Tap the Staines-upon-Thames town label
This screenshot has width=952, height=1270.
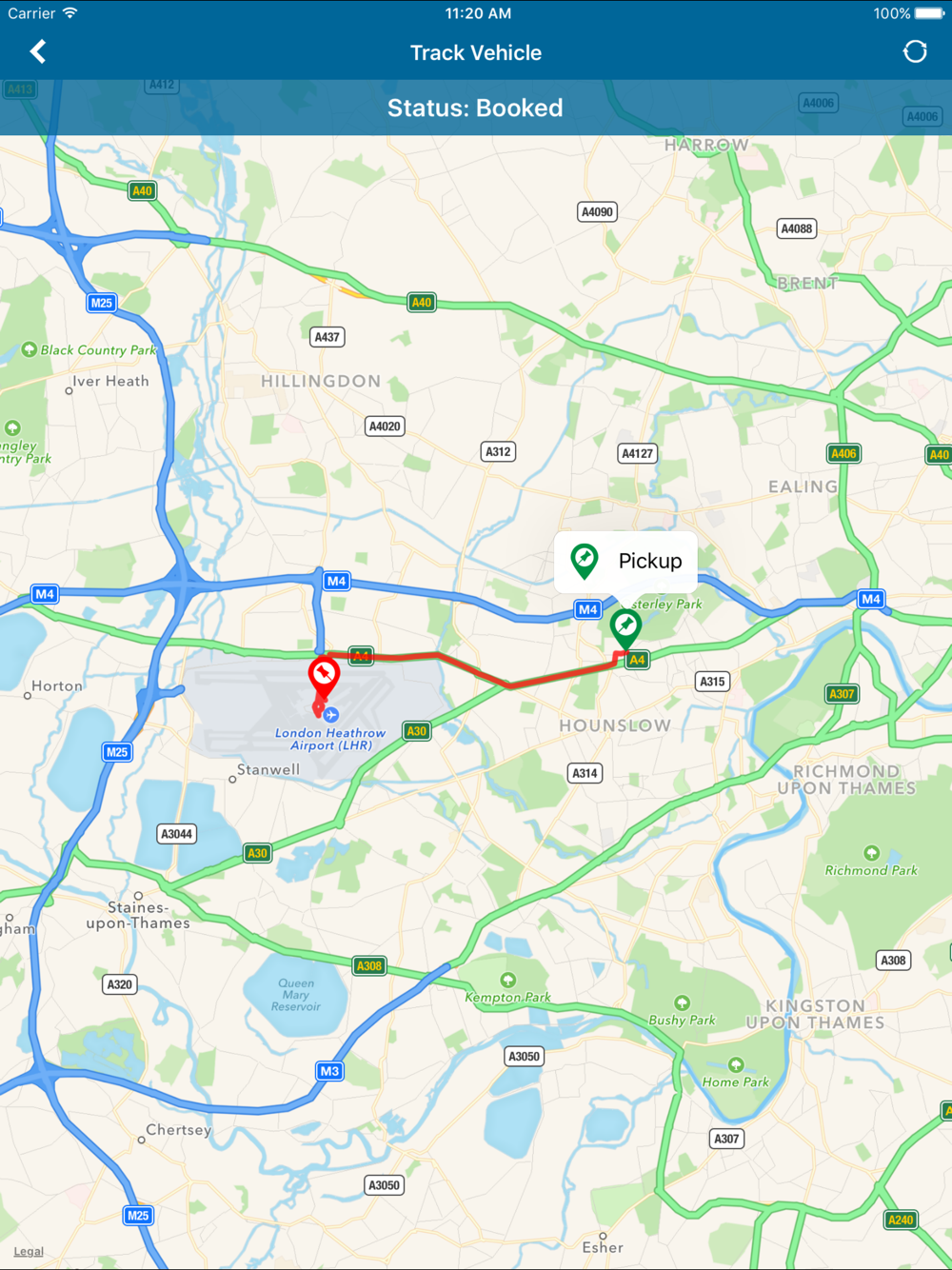138,915
